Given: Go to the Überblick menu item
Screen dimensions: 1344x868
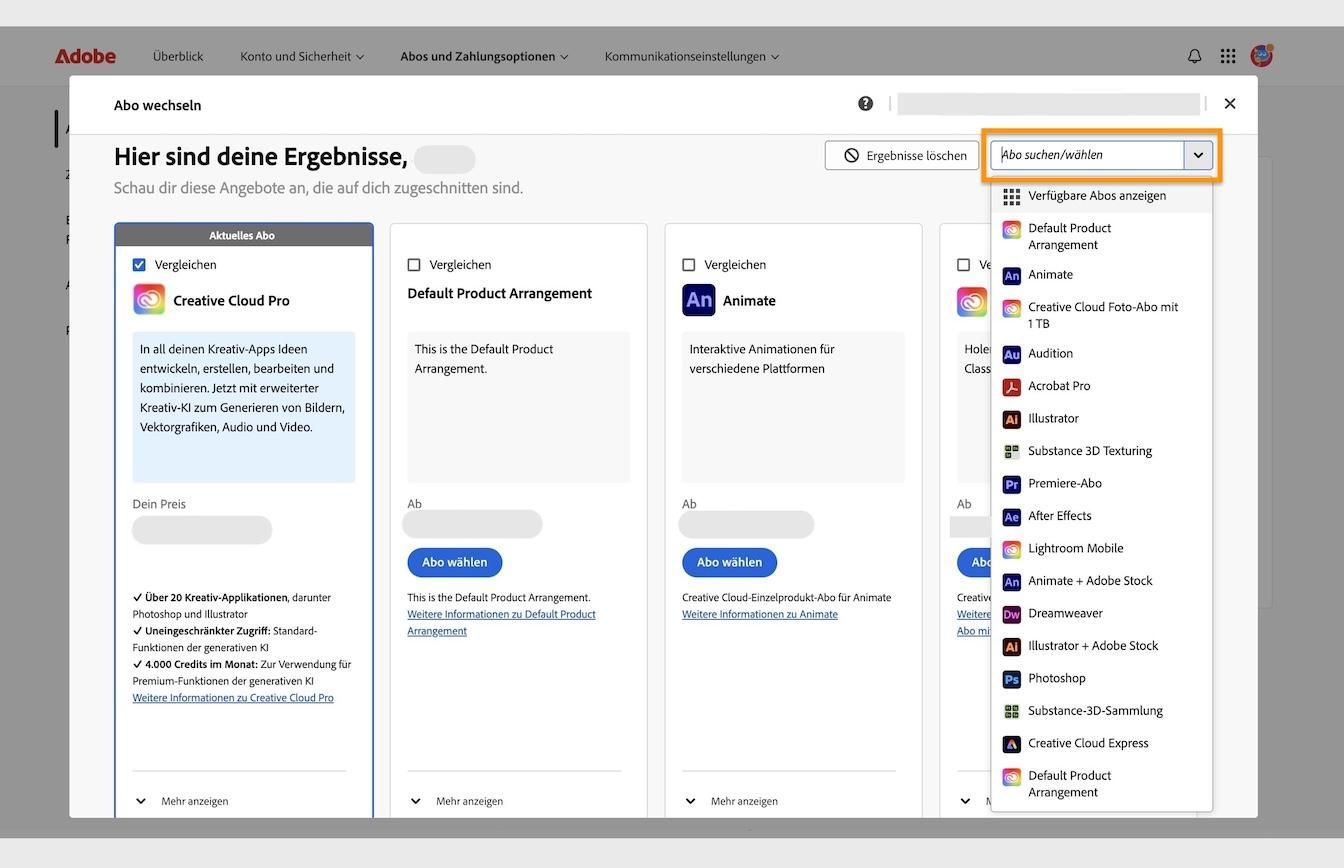Looking at the screenshot, I should tap(178, 56).
